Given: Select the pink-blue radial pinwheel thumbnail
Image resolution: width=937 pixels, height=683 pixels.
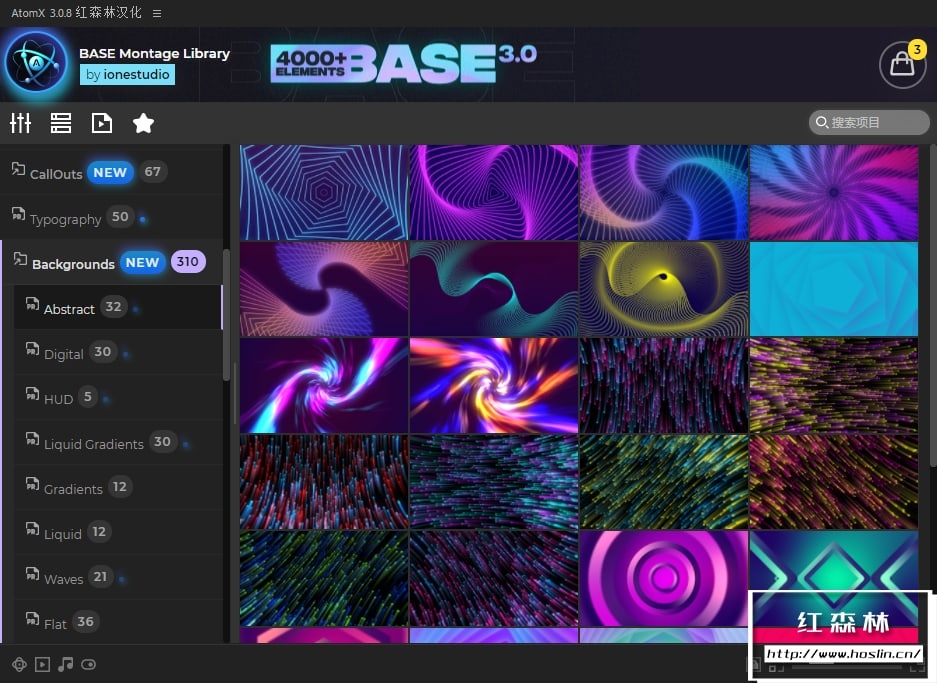Looking at the screenshot, I should click(x=834, y=192).
